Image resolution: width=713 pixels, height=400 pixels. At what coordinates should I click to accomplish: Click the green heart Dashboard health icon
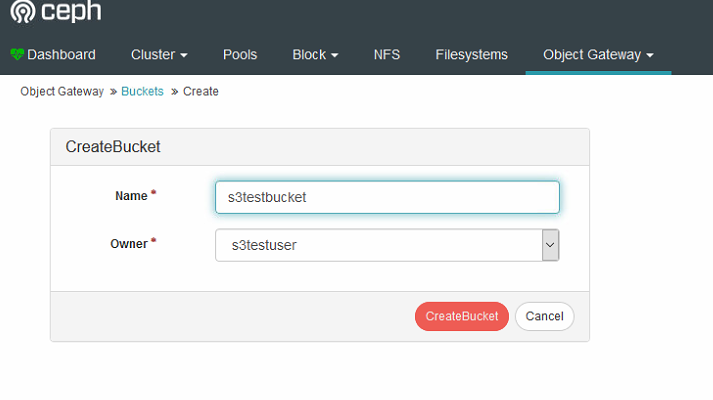[x=17, y=55]
